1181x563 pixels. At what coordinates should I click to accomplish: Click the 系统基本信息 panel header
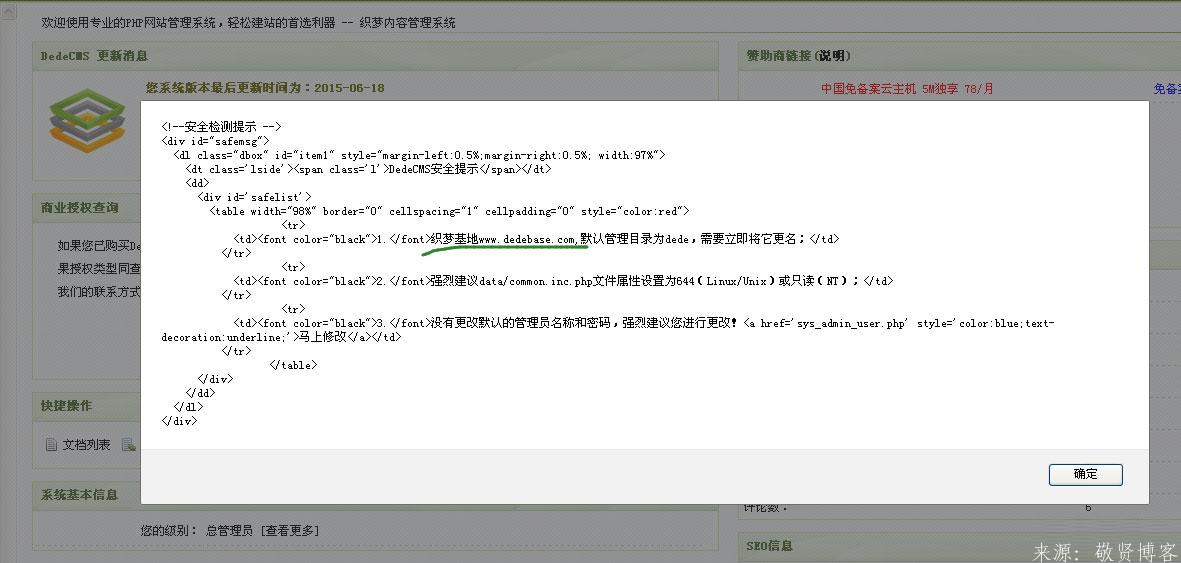click(x=375, y=494)
